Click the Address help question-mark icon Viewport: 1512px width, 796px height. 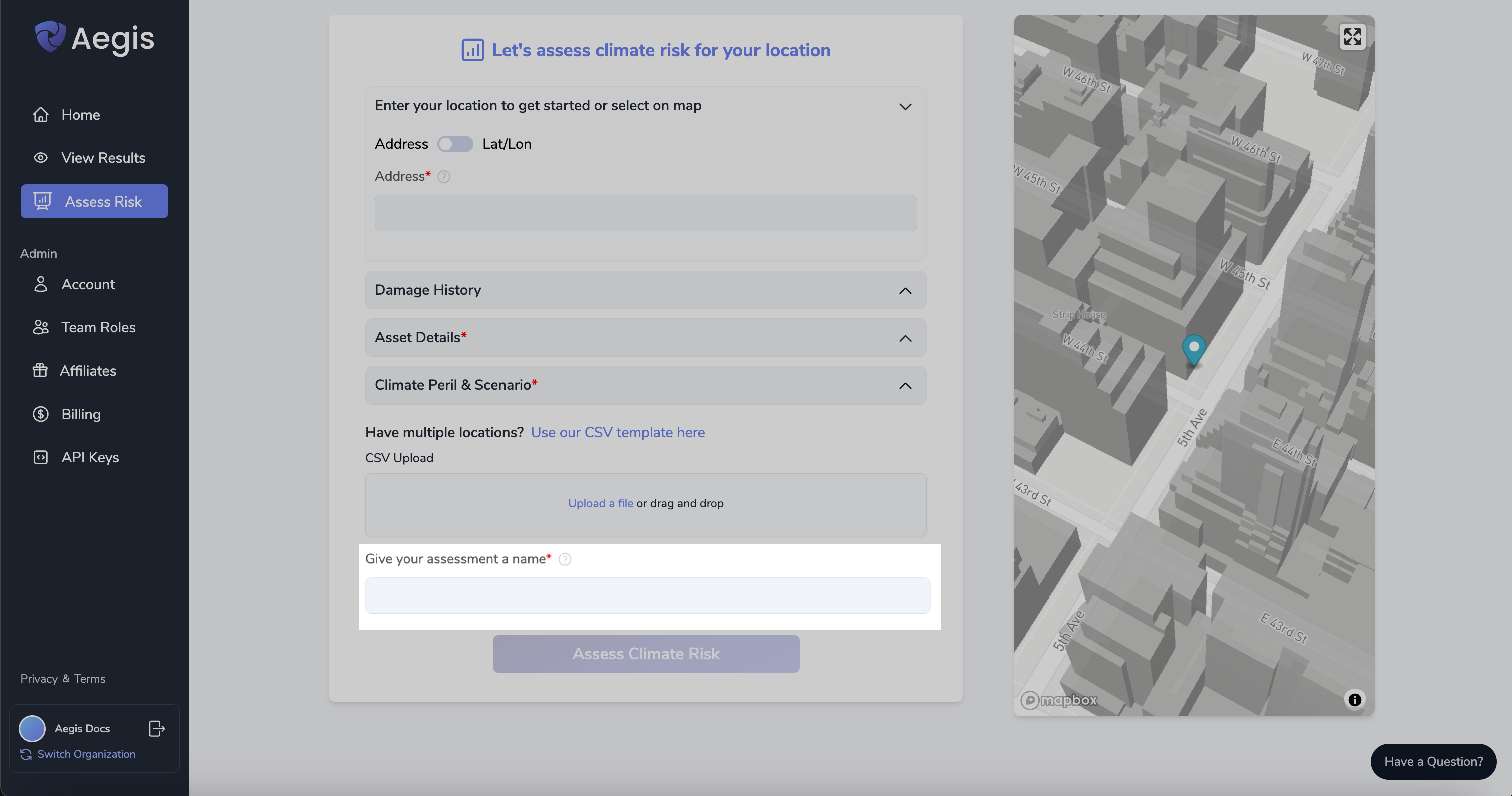[444, 177]
